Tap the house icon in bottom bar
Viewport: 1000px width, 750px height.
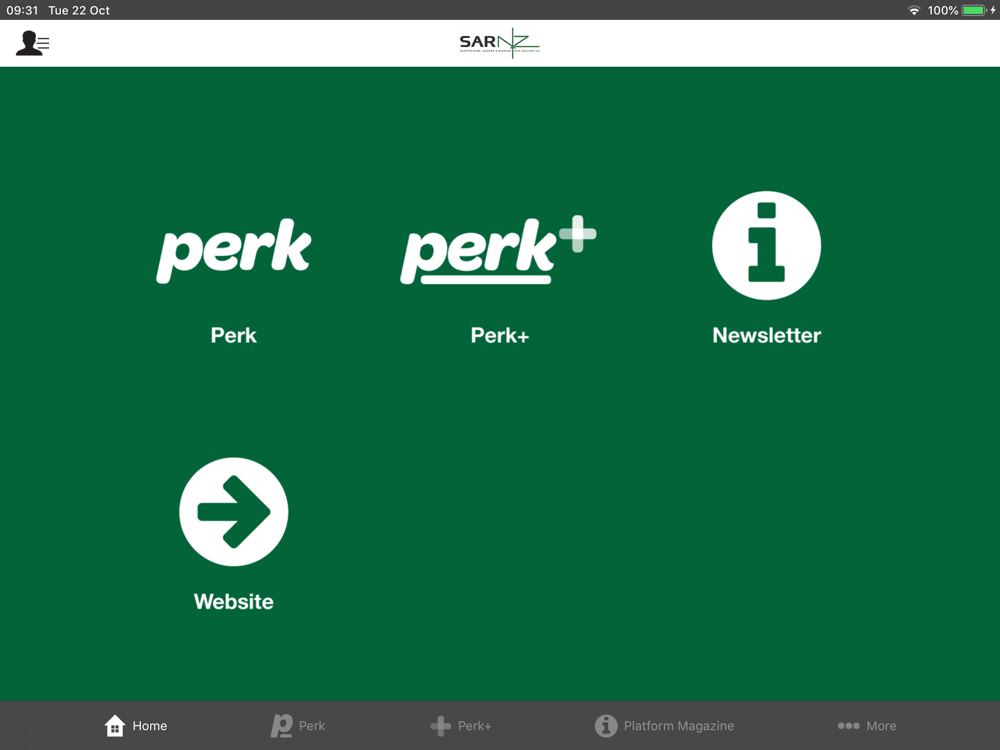click(x=115, y=726)
